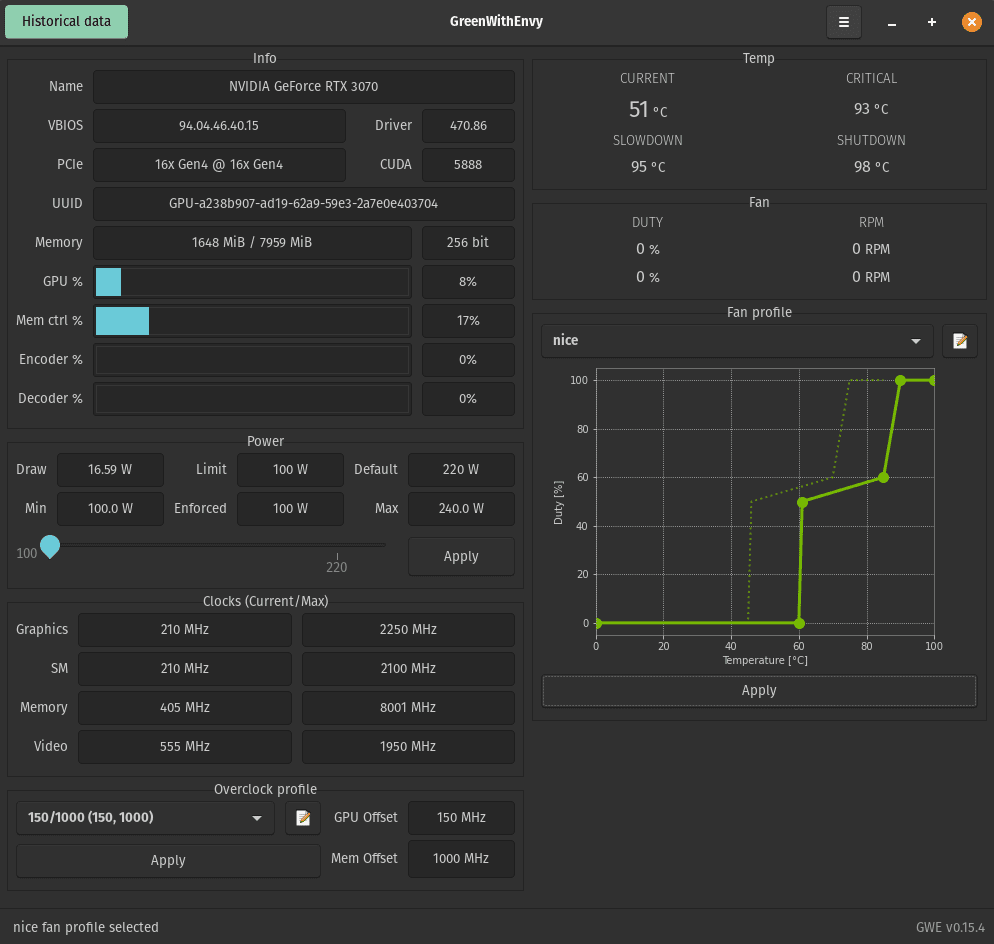Minimize the GreenWithEnvy window
Image resolution: width=994 pixels, height=944 pixels.
[x=891, y=22]
